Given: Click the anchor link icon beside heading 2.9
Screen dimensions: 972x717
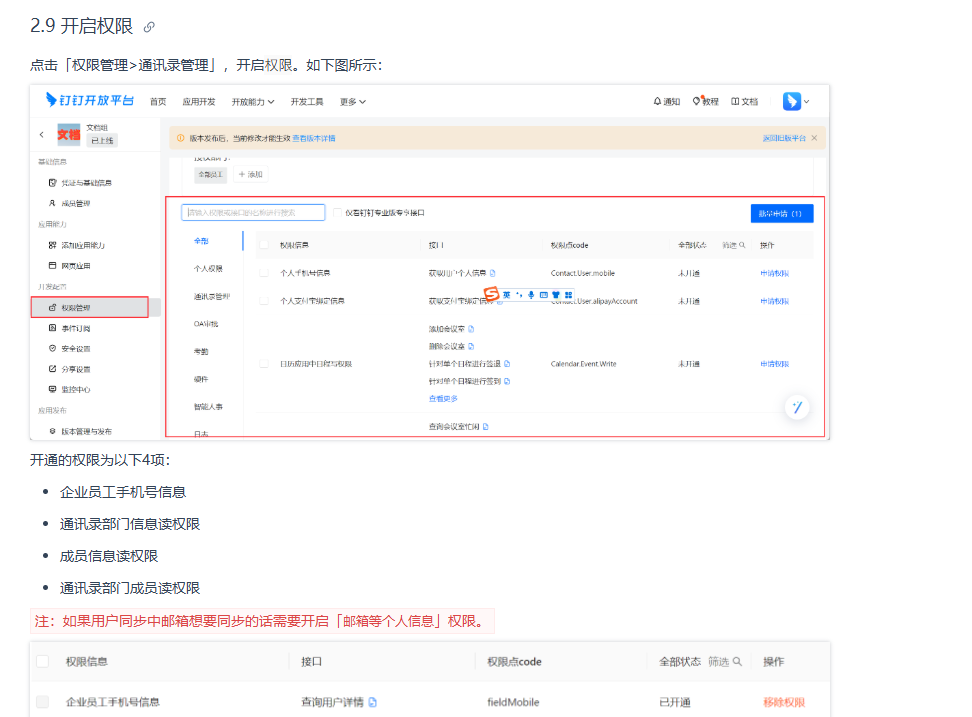Looking at the screenshot, I should (149, 27).
